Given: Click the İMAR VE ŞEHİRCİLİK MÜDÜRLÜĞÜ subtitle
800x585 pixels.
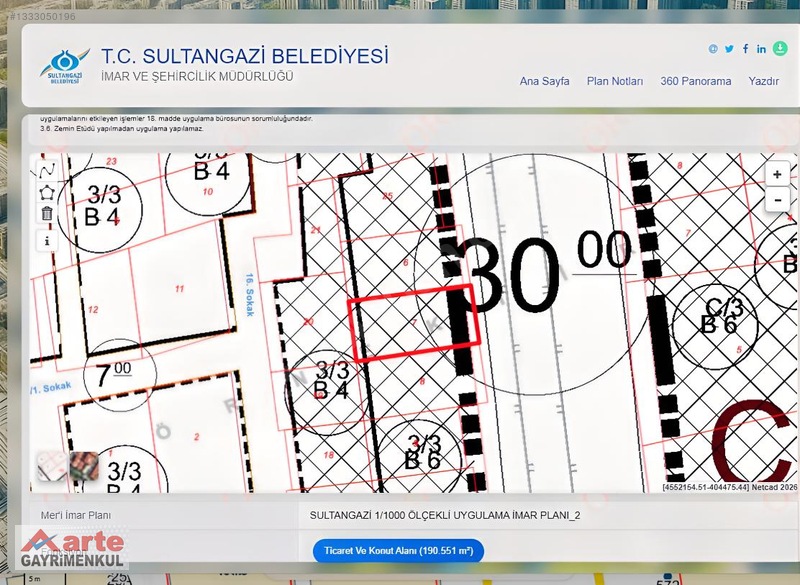Looking at the screenshot, I should [197, 77].
